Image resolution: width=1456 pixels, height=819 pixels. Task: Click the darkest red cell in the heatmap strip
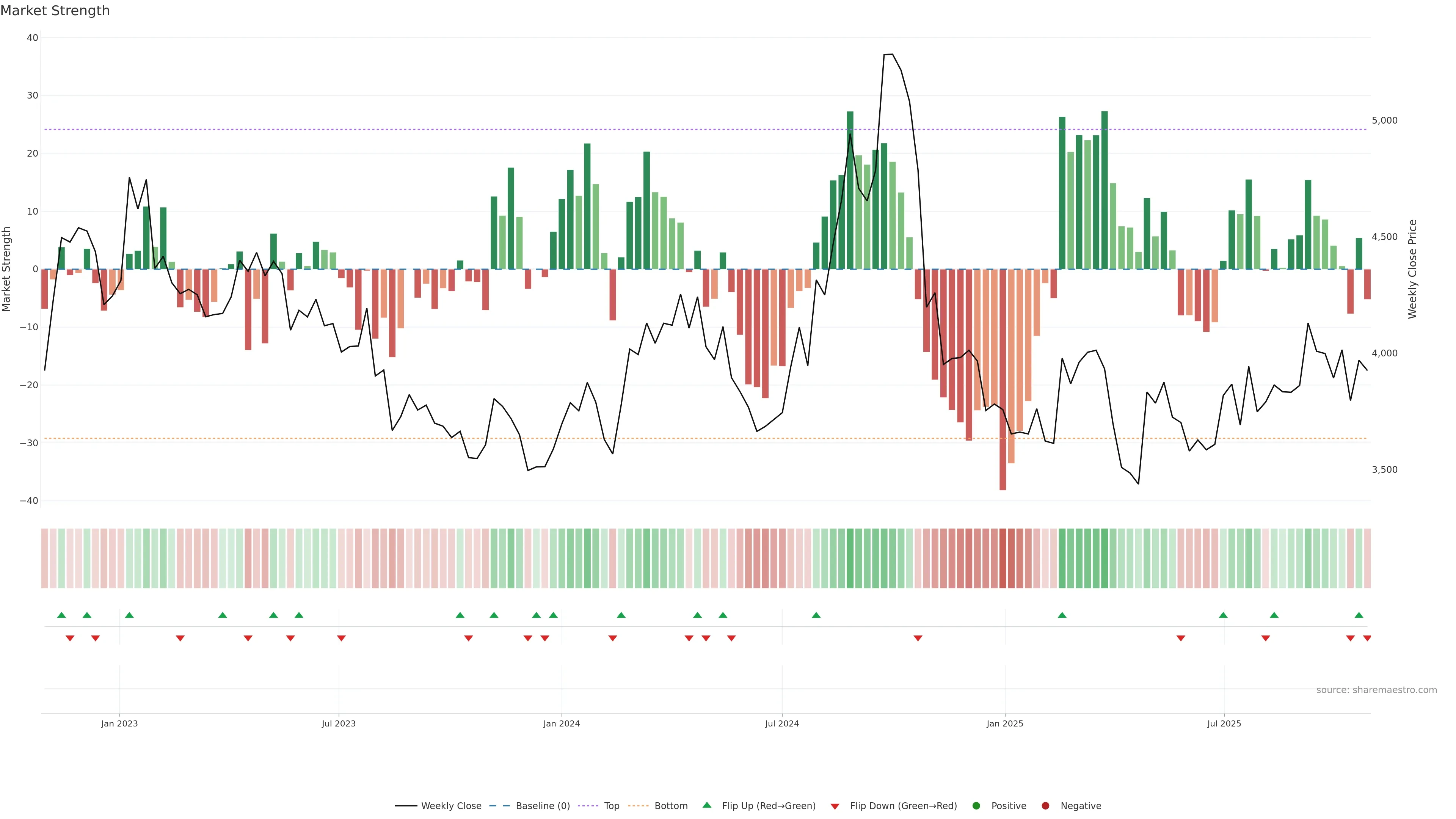point(1003,558)
